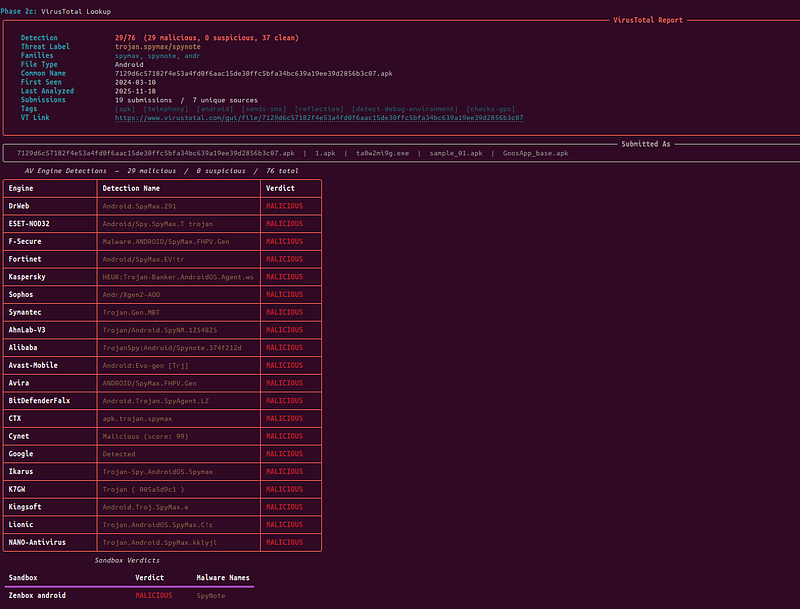Select the '19 submissions / 7 unique sources' text

coord(186,100)
